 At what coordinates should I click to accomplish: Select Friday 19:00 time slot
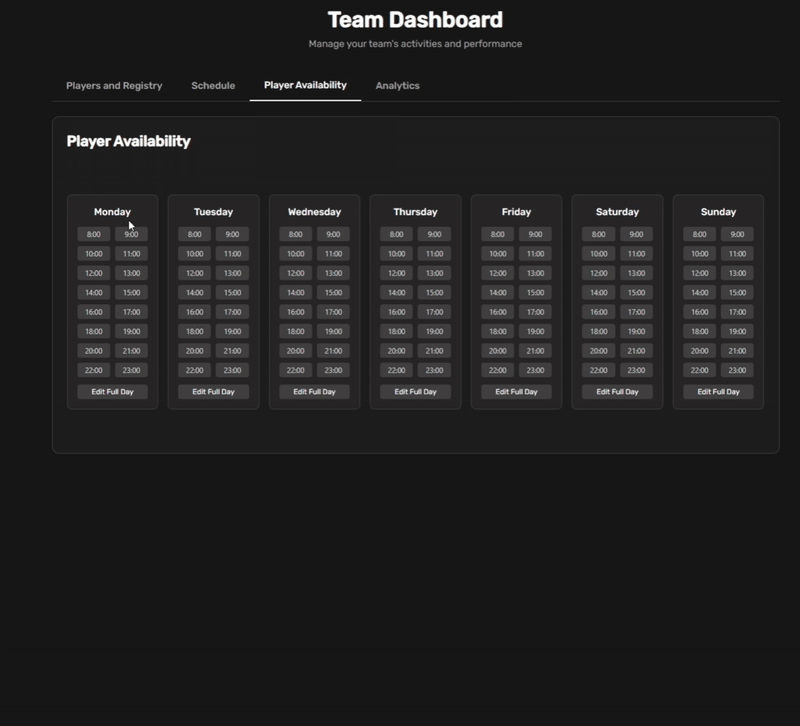pos(535,332)
